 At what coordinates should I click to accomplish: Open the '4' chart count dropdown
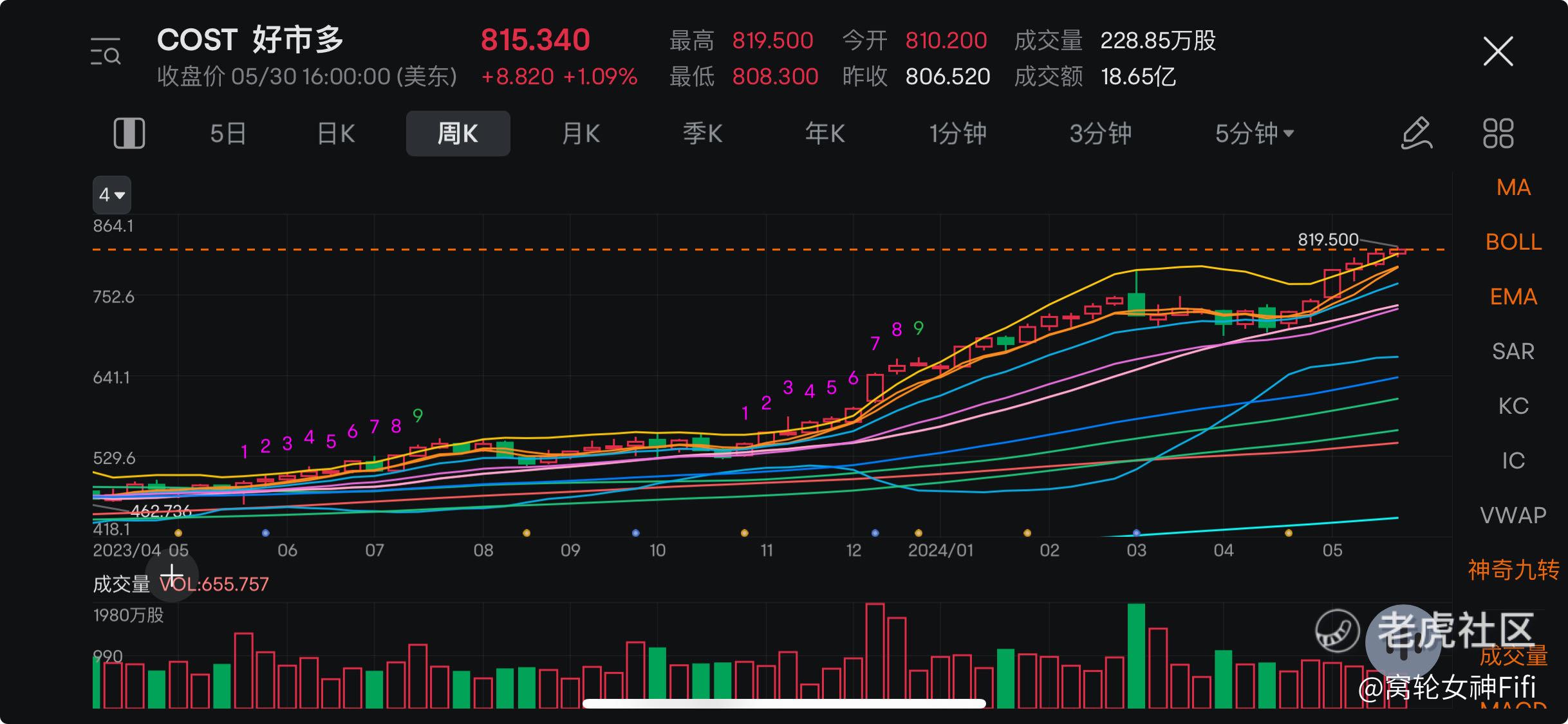click(x=112, y=194)
